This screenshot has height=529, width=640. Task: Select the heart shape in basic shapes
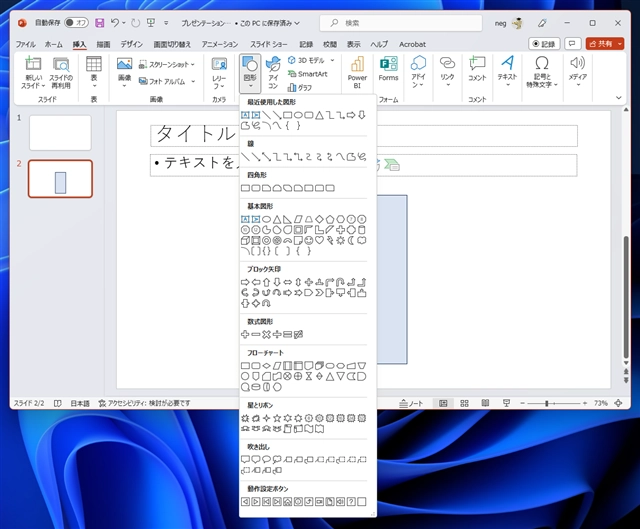point(319,240)
